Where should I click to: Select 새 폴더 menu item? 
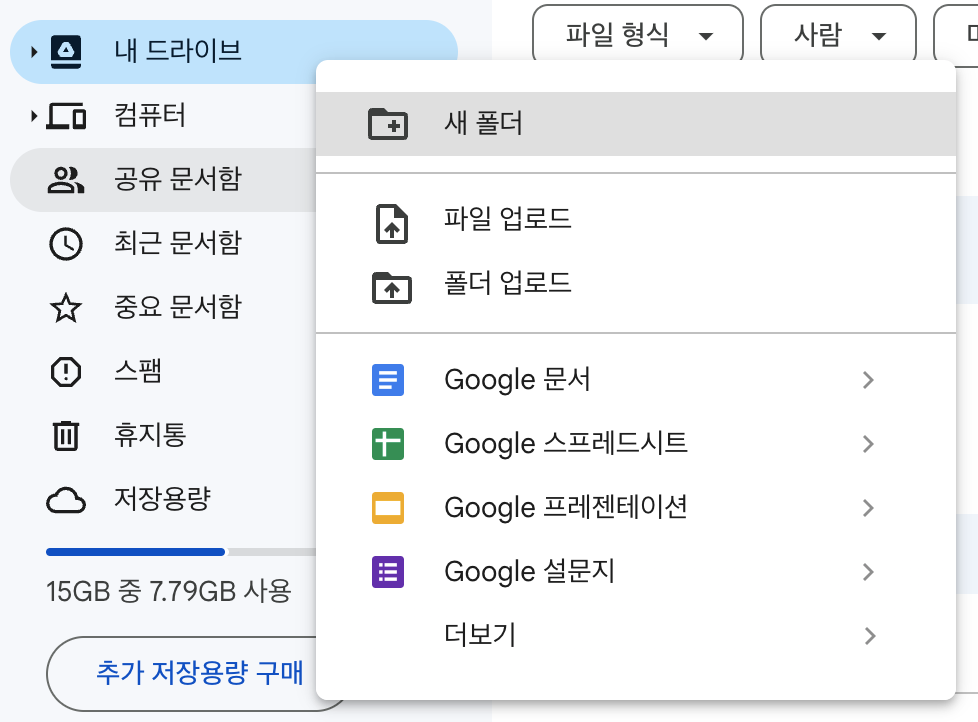tap(636, 123)
